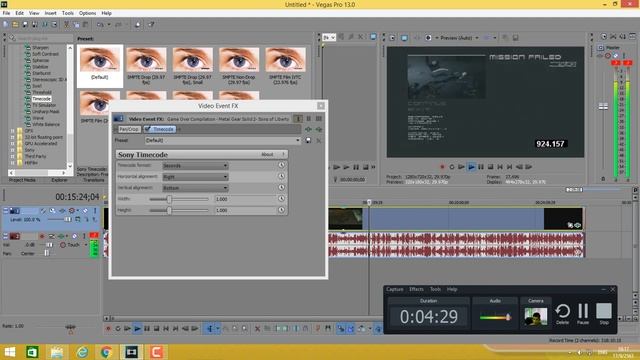The height and width of the screenshot is (360, 640).
Task: Toggle the Timecode checkbox in the FX chain
Action: (x=148, y=129)
